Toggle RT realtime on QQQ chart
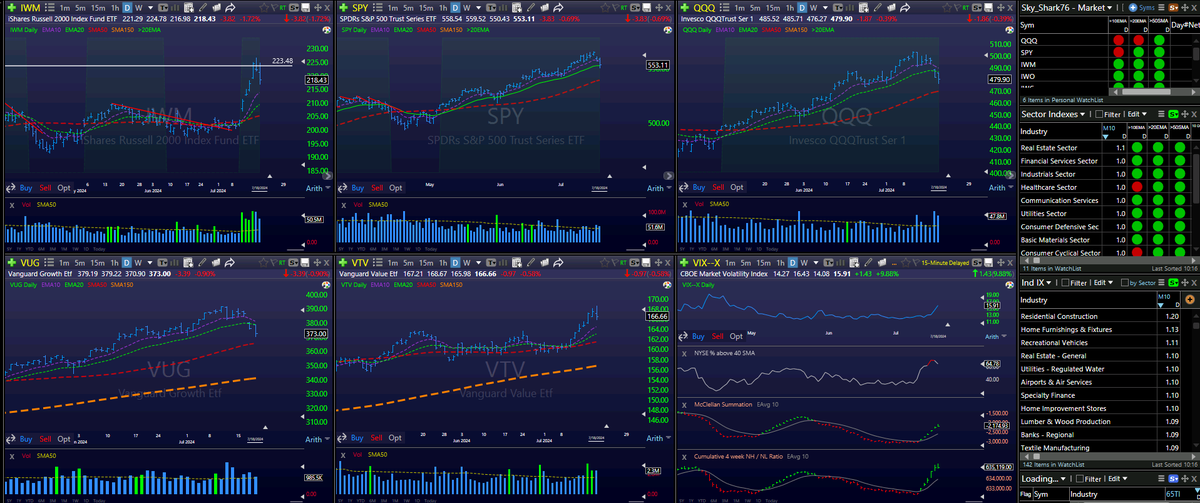 (x=965, y=8)
